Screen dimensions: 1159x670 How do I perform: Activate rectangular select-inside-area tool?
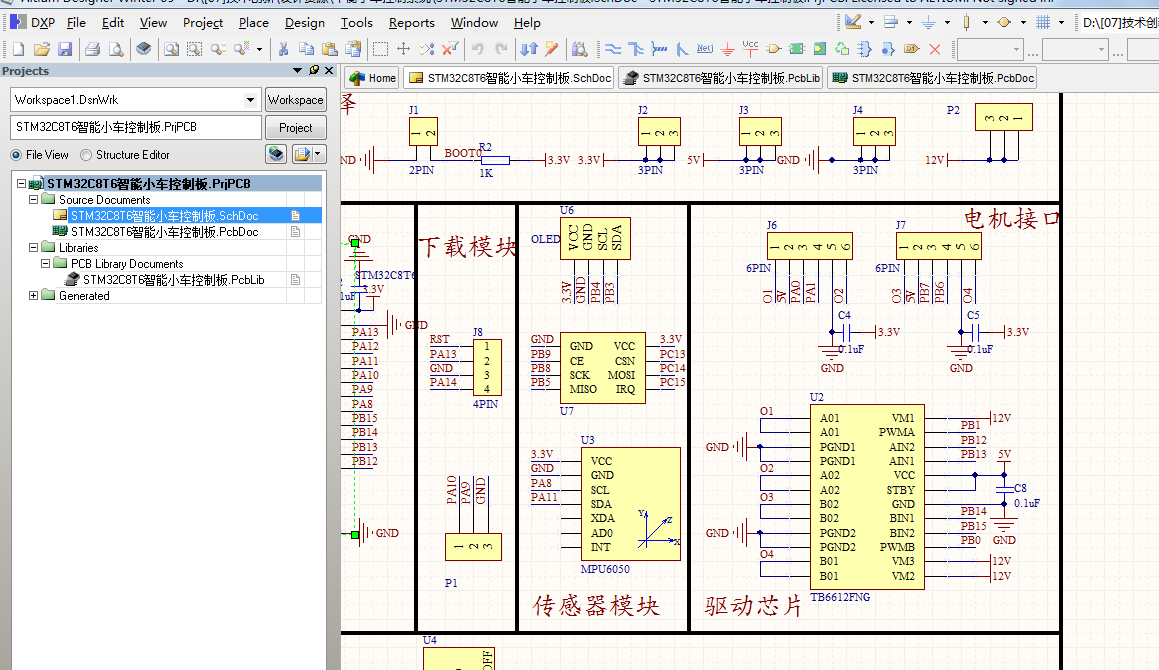(x=381, y=50)
